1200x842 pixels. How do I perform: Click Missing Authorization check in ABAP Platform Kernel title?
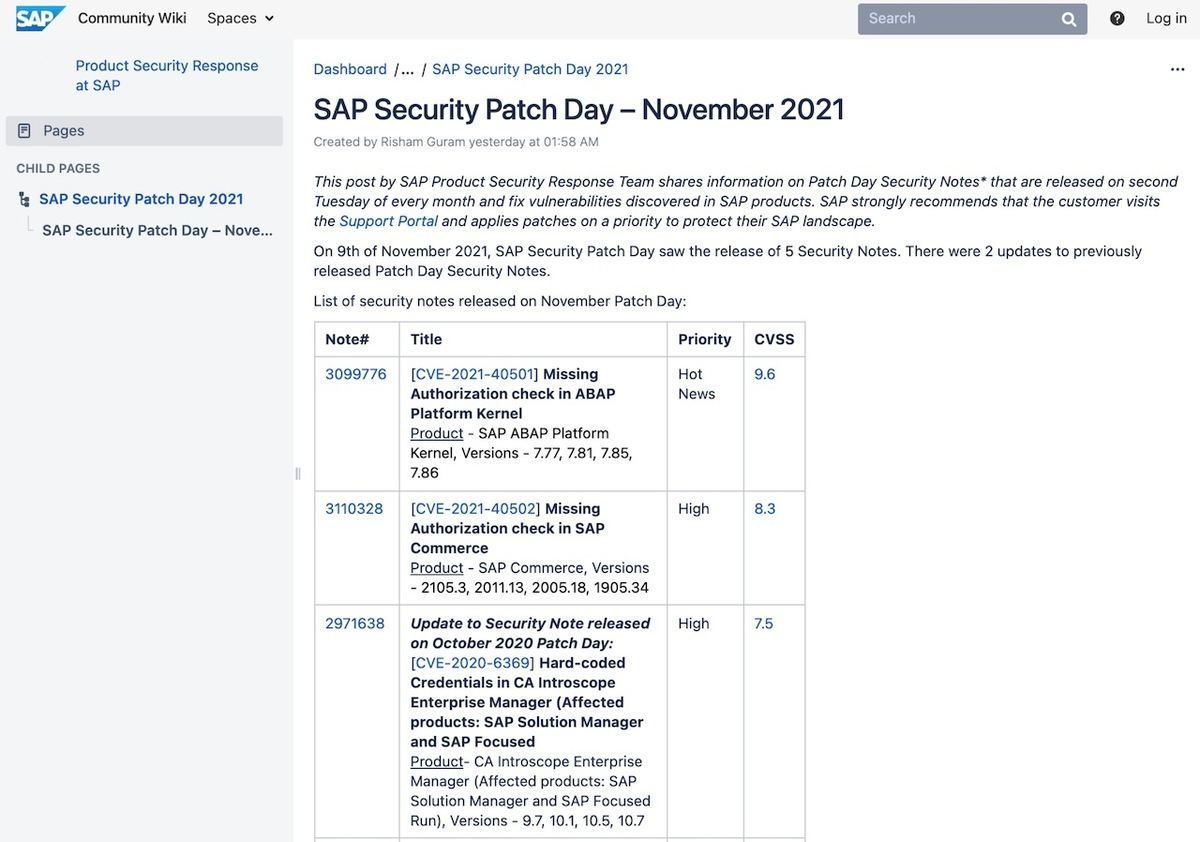(513, 394)
